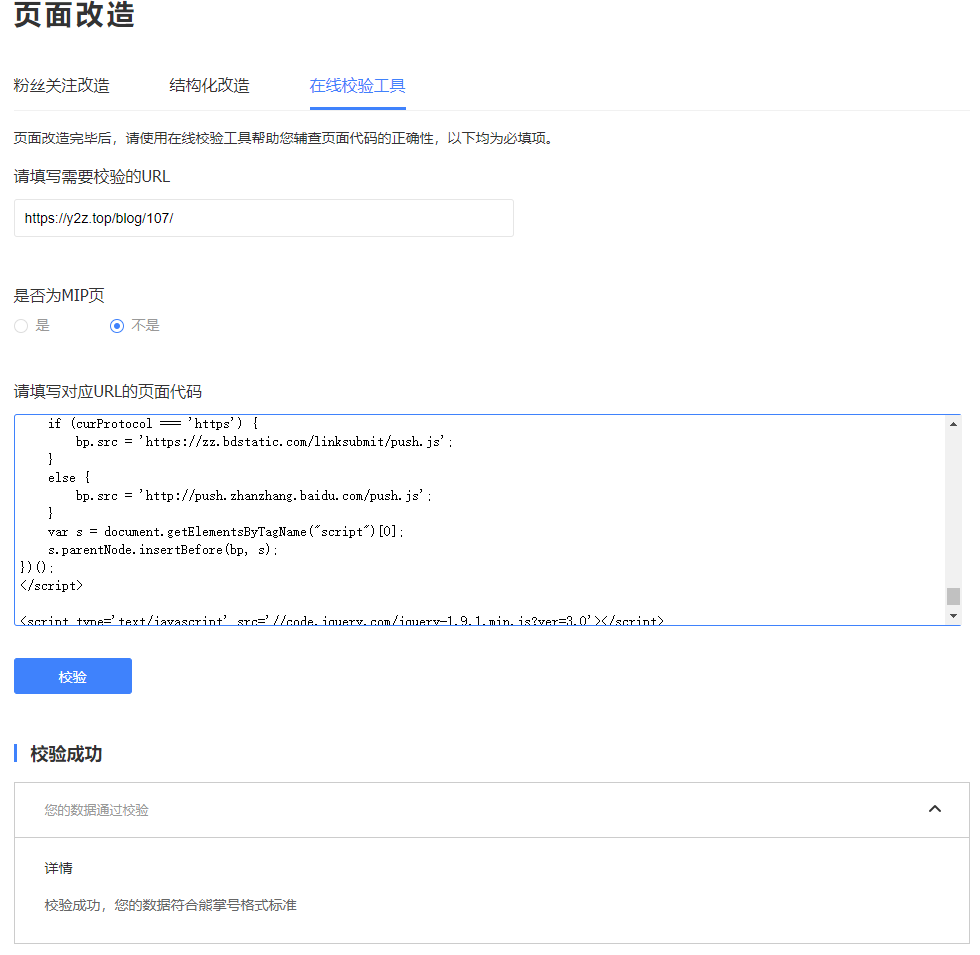
Task: Click the 是否为MIP页 label
Action: click(x=59, y=296)
